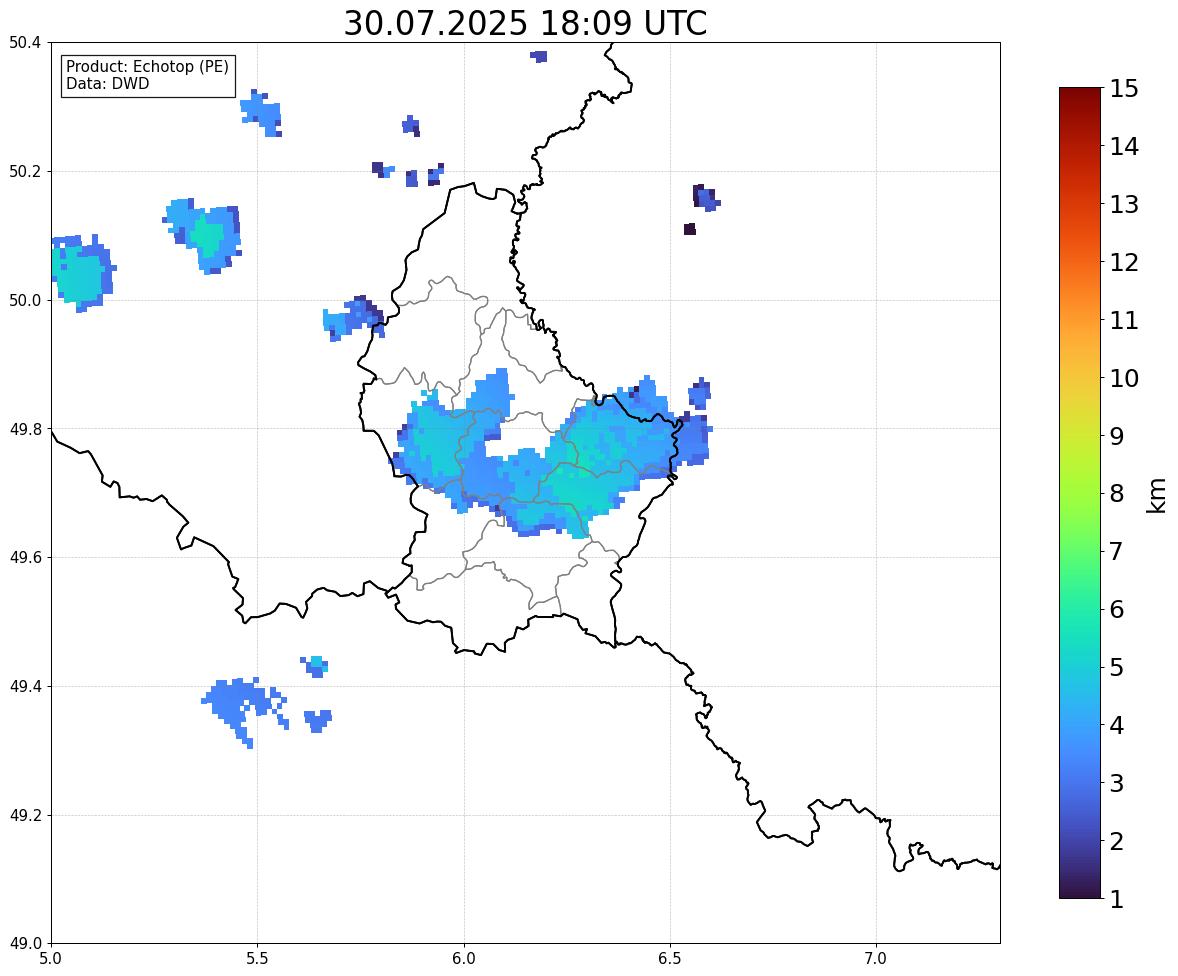Click the "Product: Echotop (PE)" legend line
Image resolution: width=1178 pixels, height=976 pixels.
[x=147, y=67]
